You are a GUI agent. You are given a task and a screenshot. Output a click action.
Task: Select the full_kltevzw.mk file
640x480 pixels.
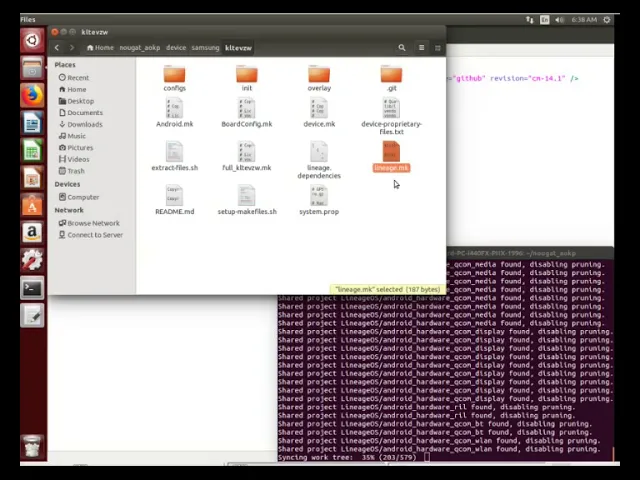(x=247, y=156)
